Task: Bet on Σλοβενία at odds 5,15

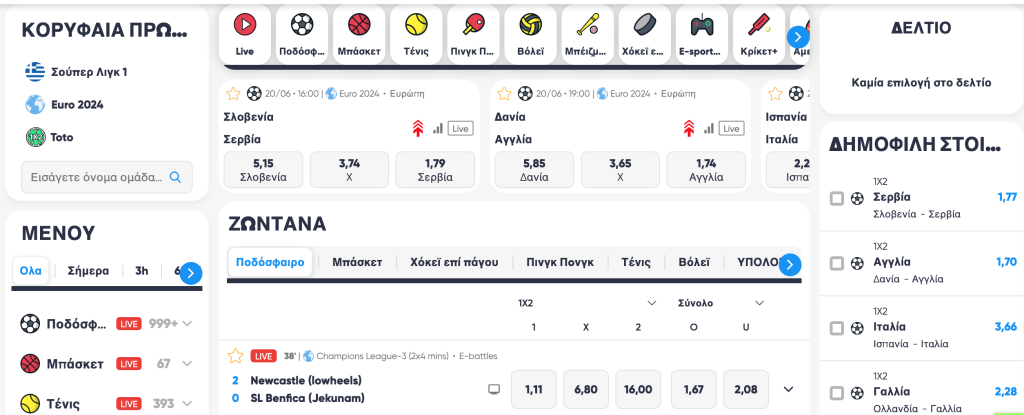Action: pos(263,170)
